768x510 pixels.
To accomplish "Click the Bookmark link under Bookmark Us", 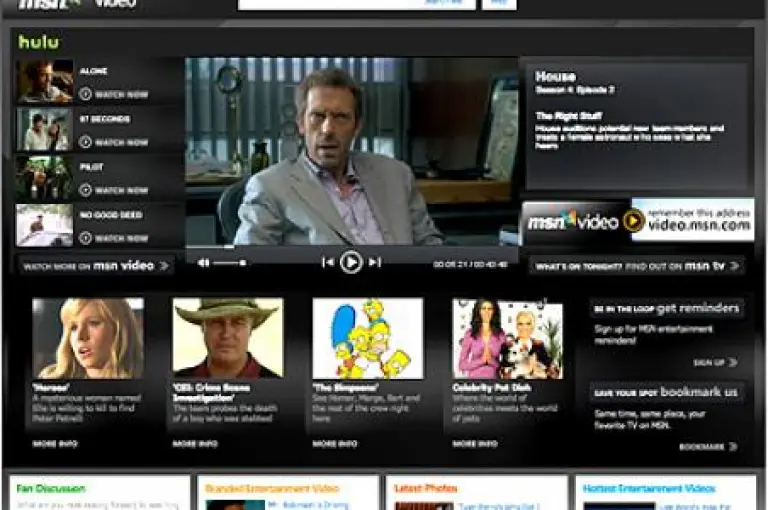I will click(x=708, y=446).
